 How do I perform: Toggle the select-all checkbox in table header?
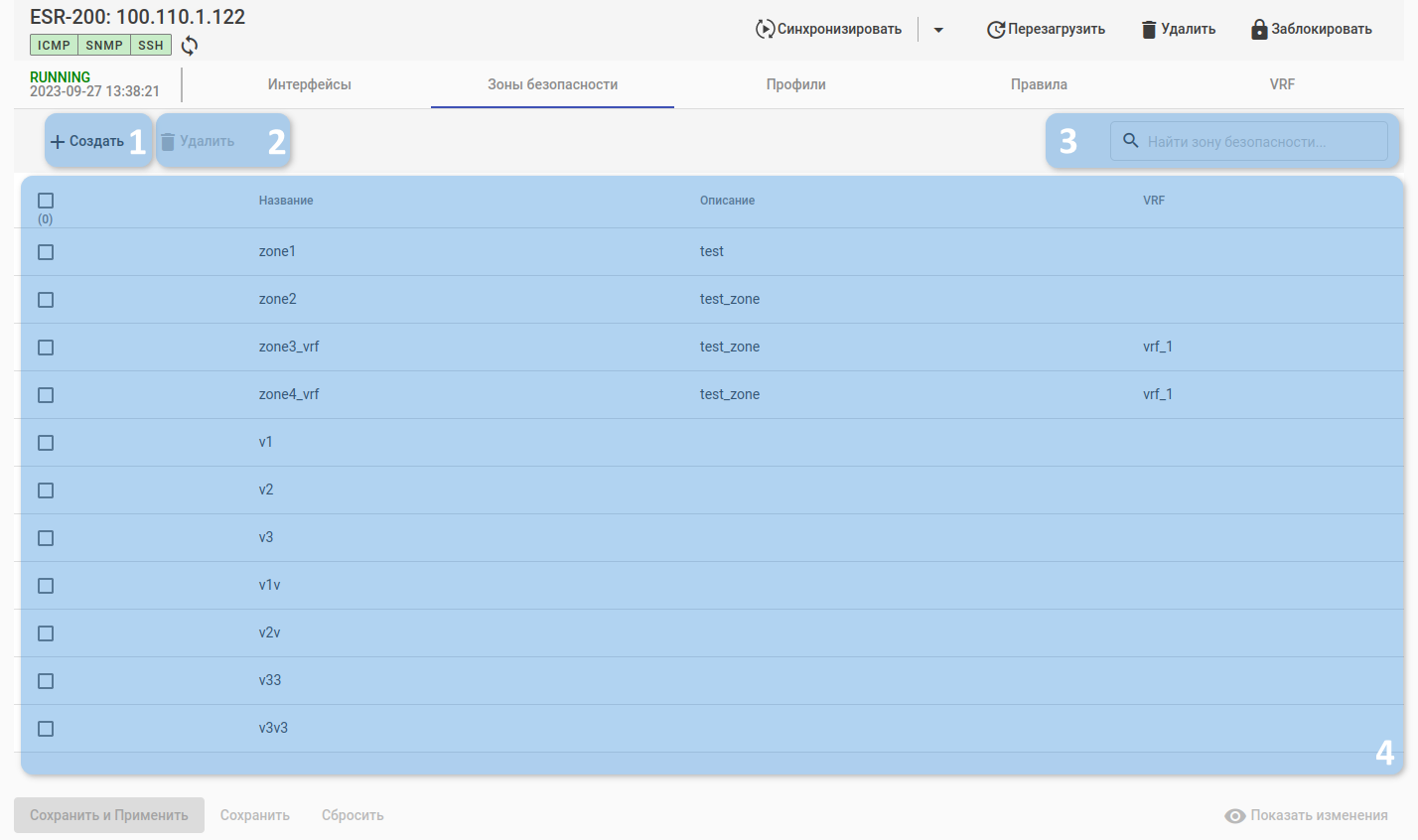click(46, 201)
